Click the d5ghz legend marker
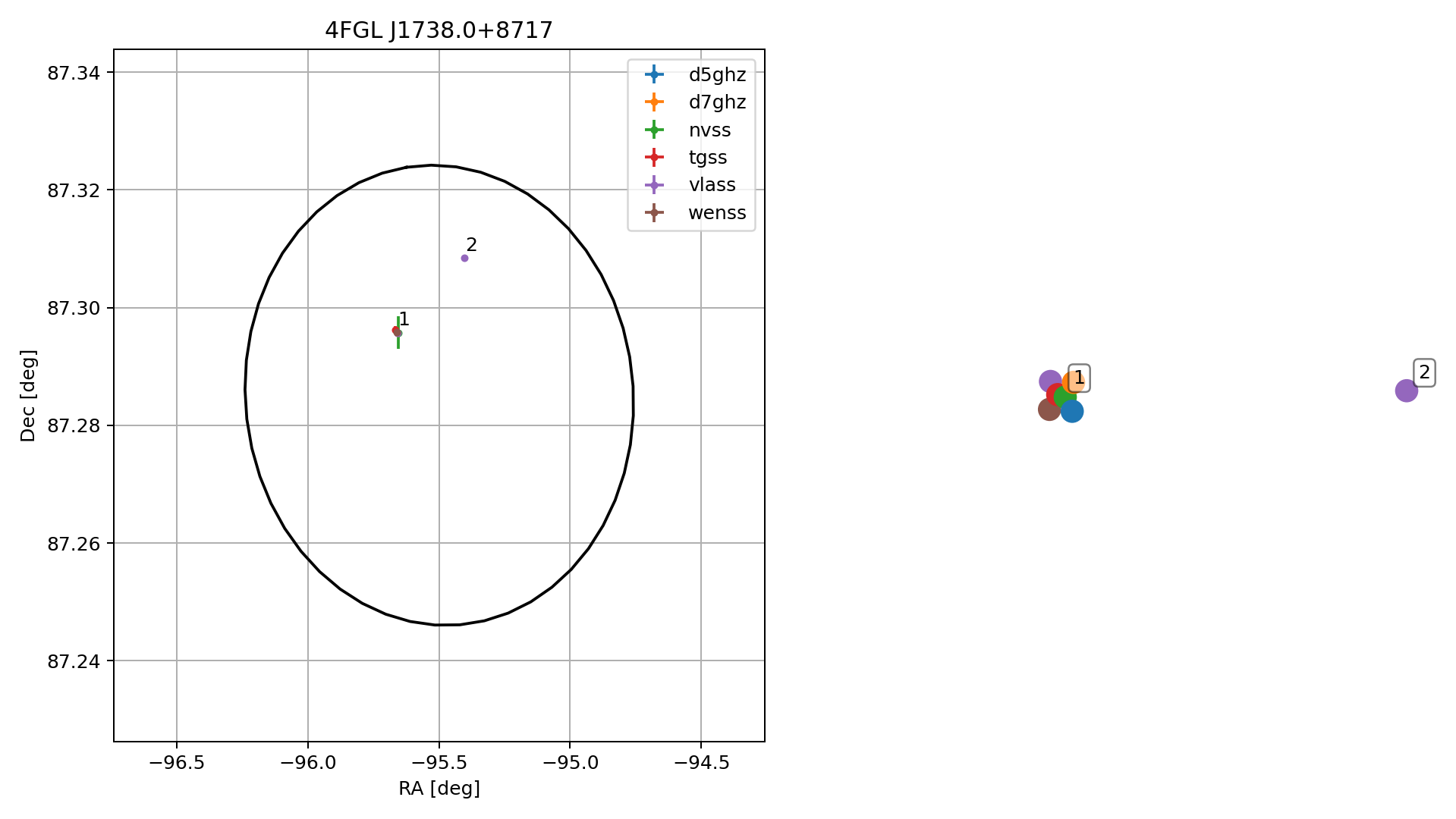The width and height of the screenshot is (1456, 819). (x=653, y=74)
